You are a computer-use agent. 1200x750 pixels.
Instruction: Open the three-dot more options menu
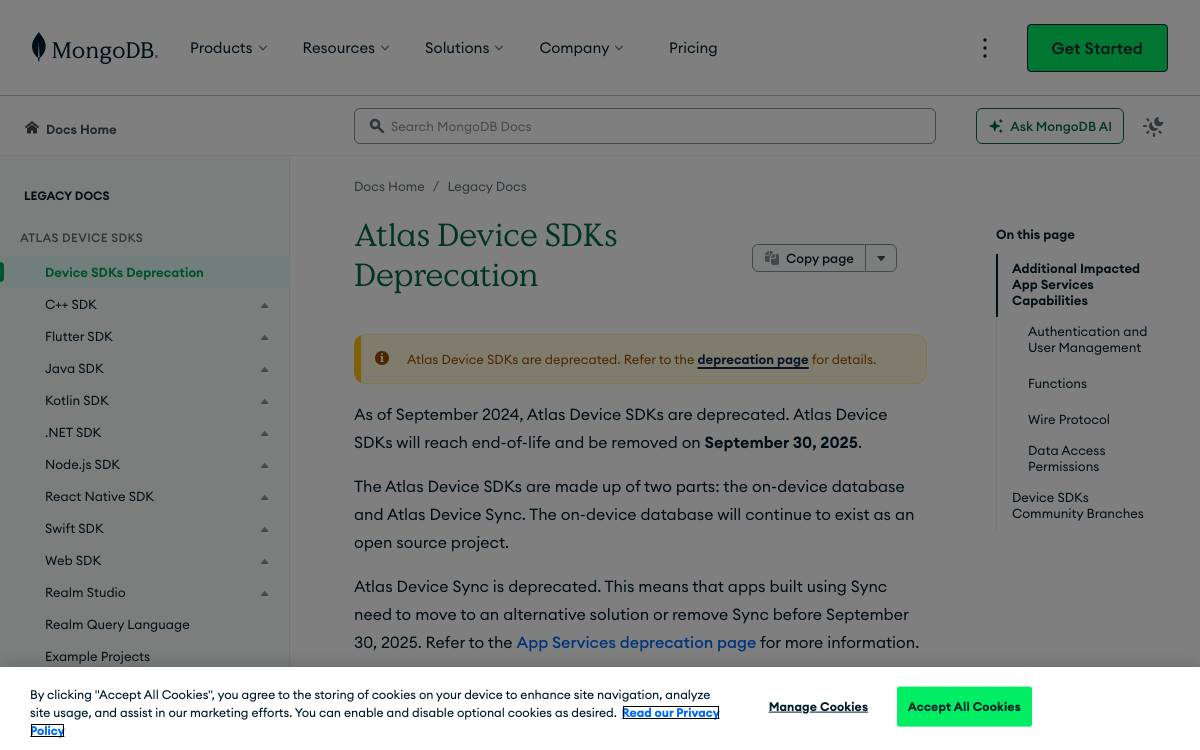tap(985, 48)
